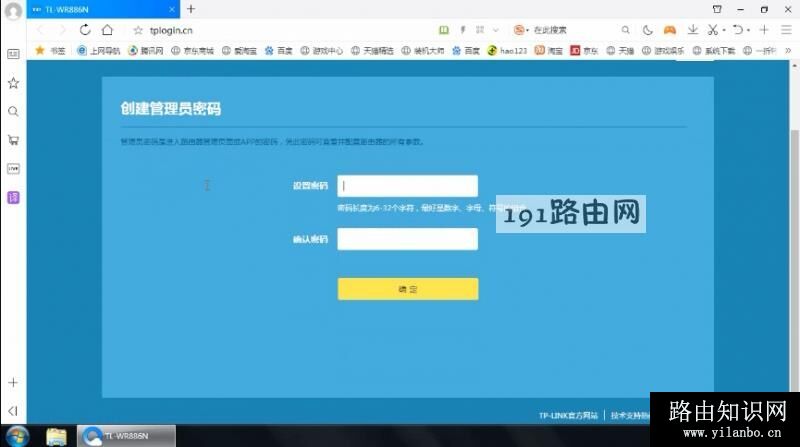Screen dimensions: 800x447
Task: Expand the bookmarks bar overflow chevron
Action: tap(788, 51)
